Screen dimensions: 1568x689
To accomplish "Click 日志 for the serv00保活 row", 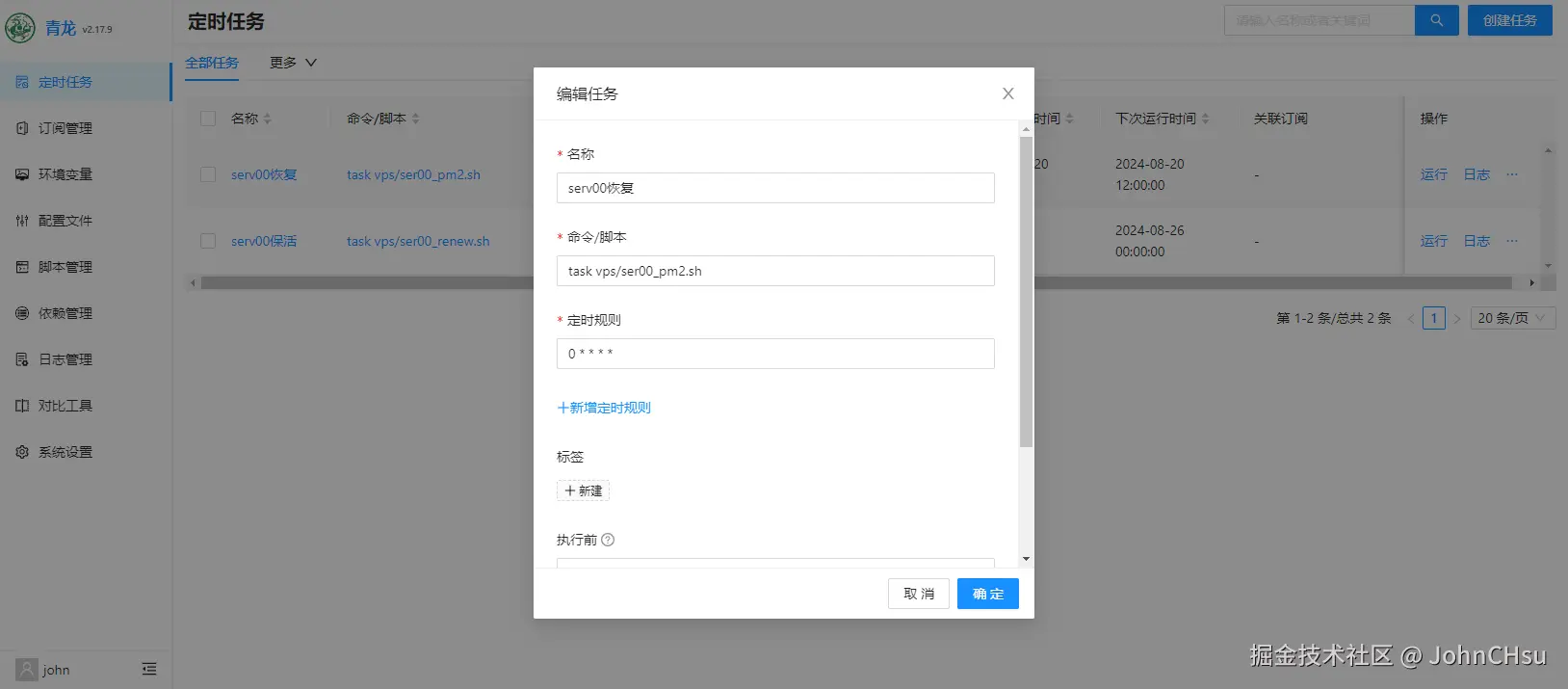I will pyautogui.click(x=1477, y=241).
